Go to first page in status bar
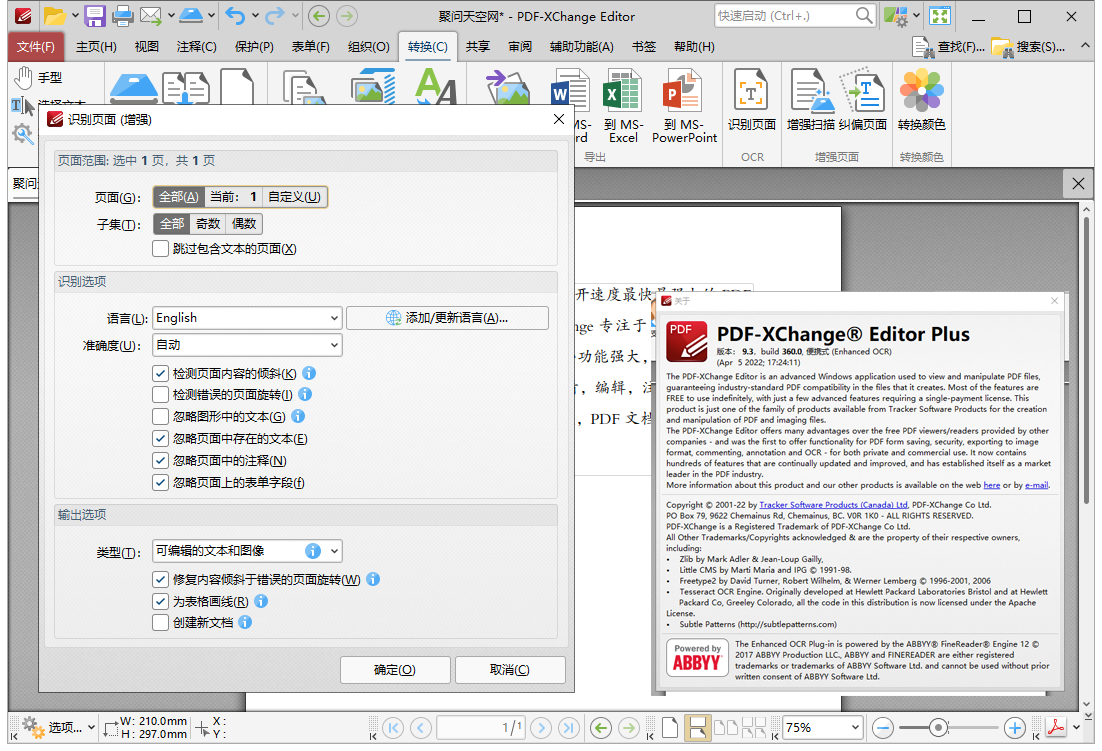Image resolution: width=1102 pixels, height=751 pixels. (393, 728)
